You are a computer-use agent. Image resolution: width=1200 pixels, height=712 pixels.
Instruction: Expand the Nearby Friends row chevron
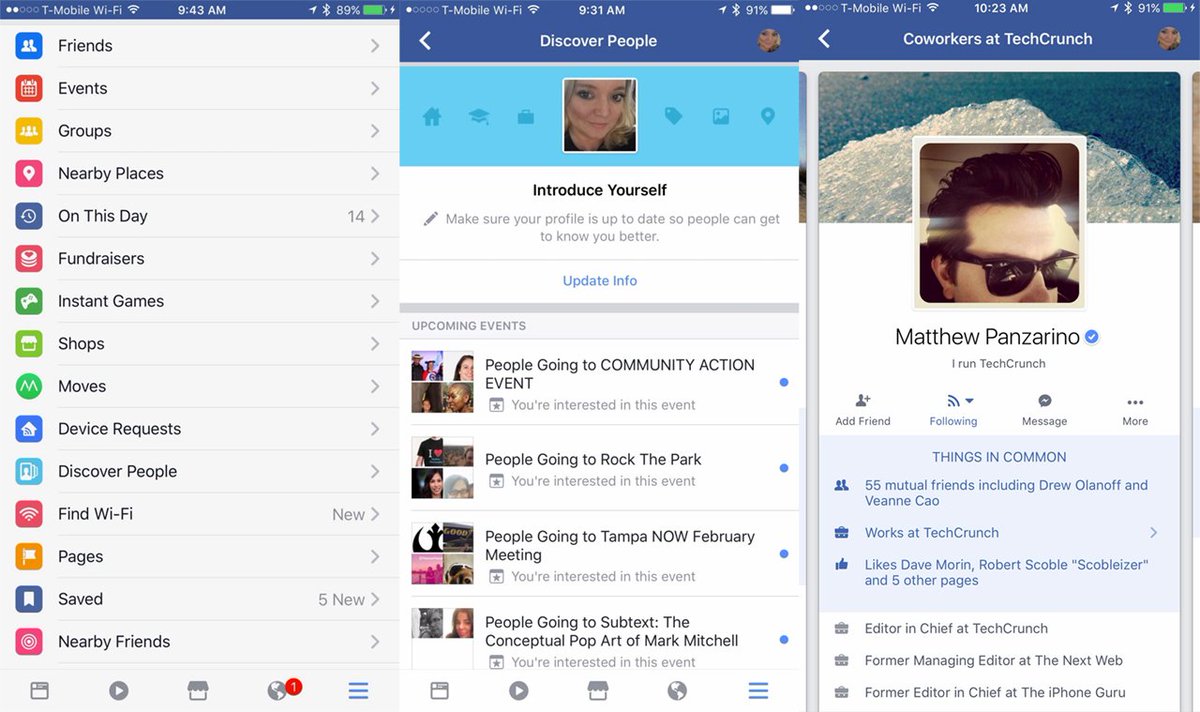pos(375,641)
